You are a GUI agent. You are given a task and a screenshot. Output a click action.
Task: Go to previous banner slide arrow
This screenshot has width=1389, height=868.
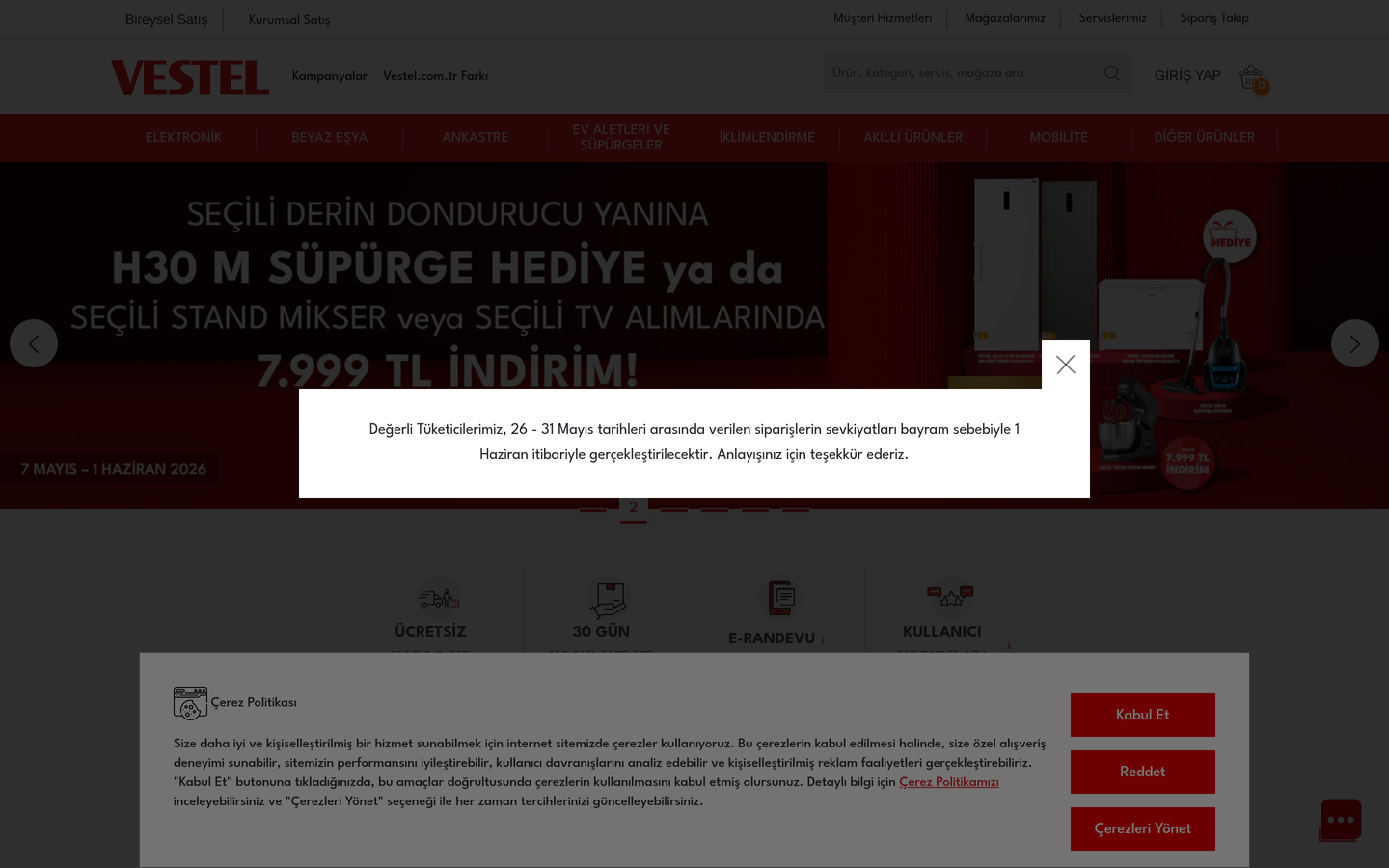pyautogui.click(x=34, y=343)
